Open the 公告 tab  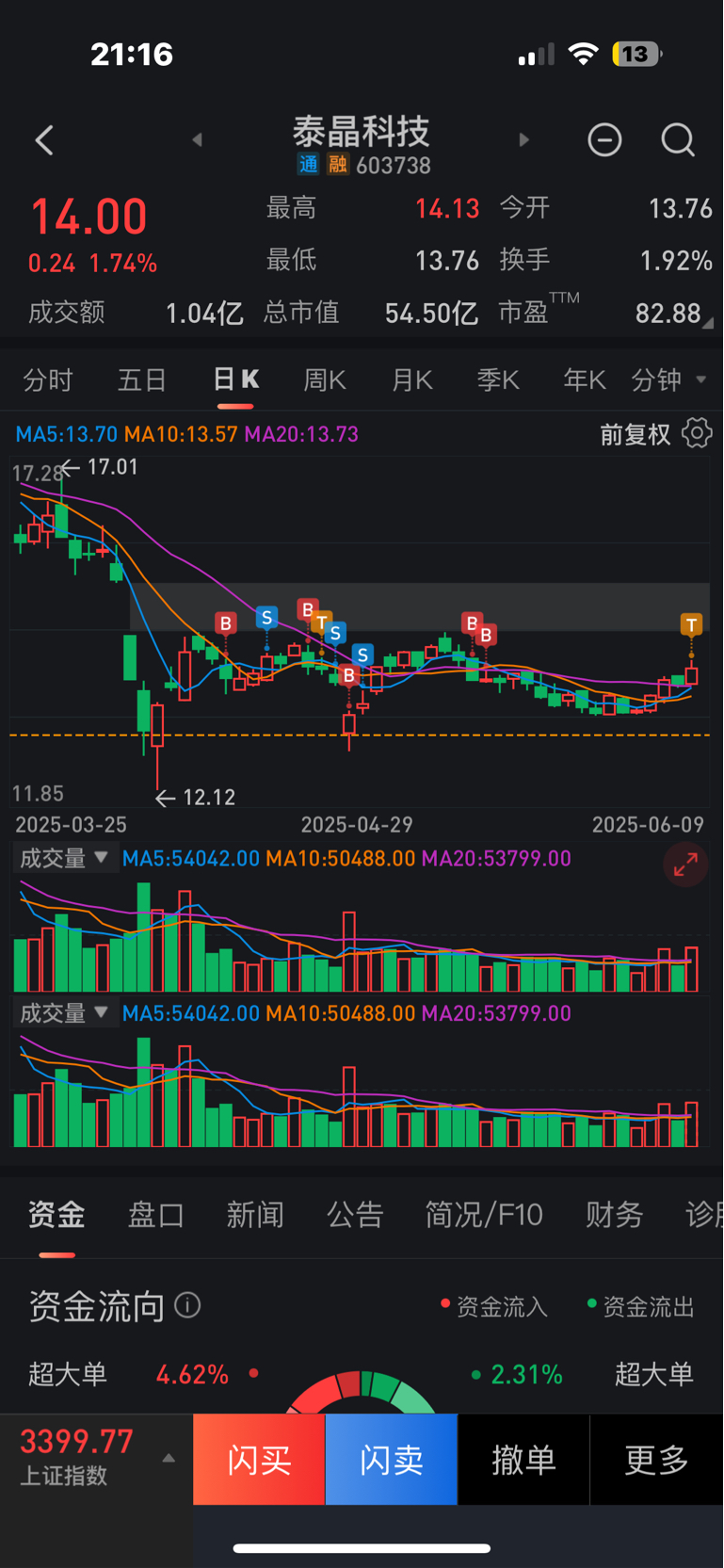(x=355, y=1214)
